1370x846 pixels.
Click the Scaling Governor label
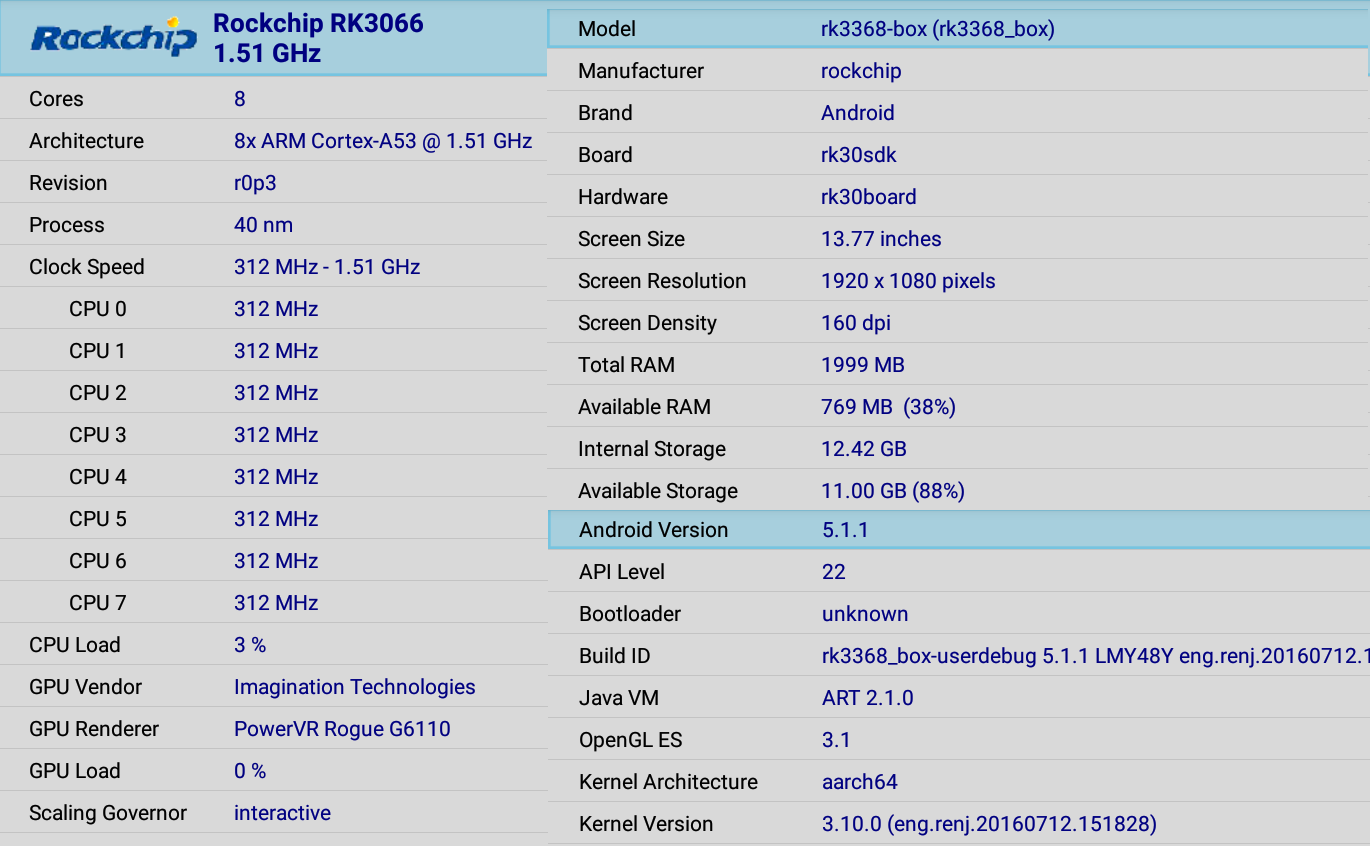(x=108, y=813)
